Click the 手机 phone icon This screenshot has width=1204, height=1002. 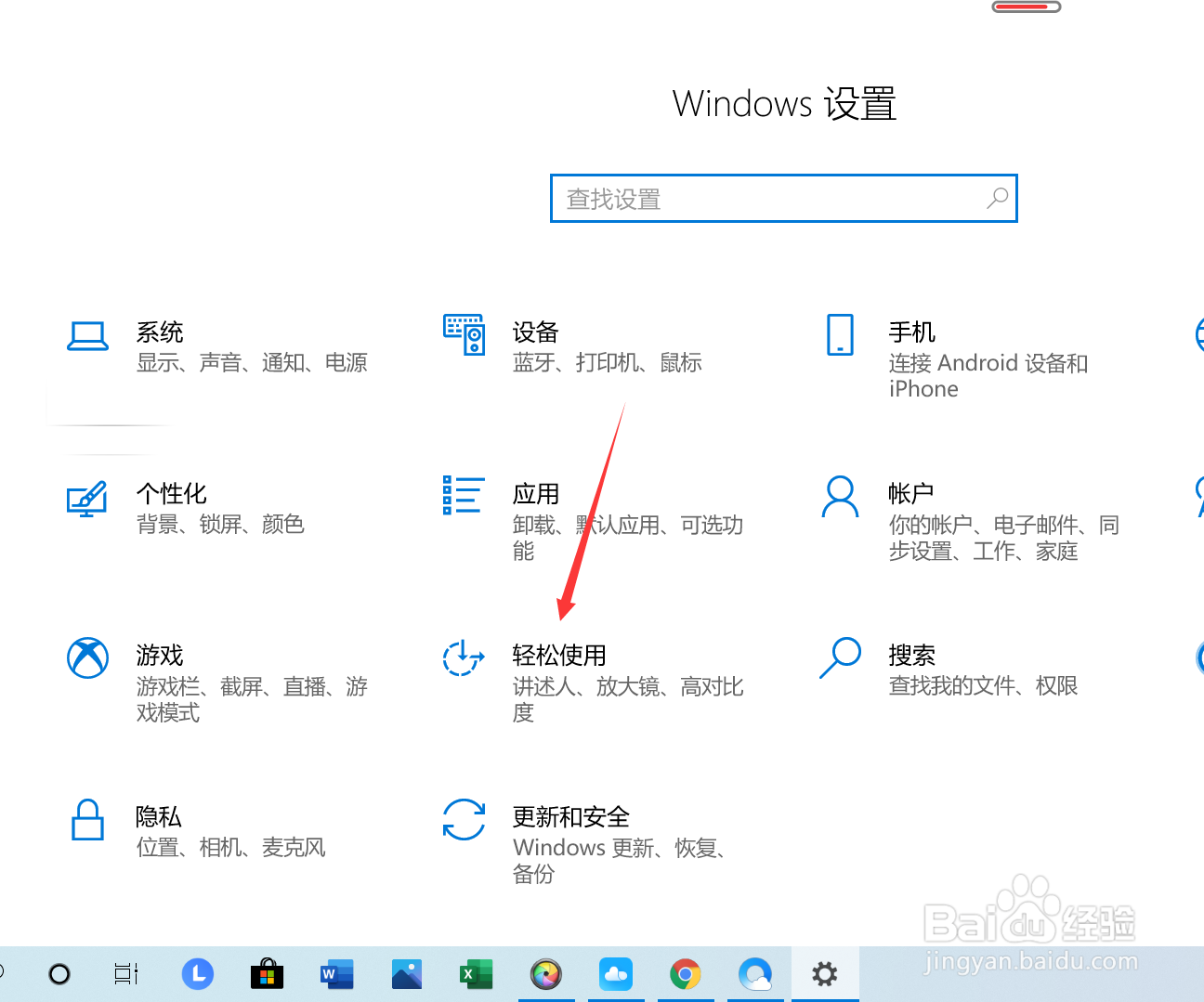tap(840, 334)
